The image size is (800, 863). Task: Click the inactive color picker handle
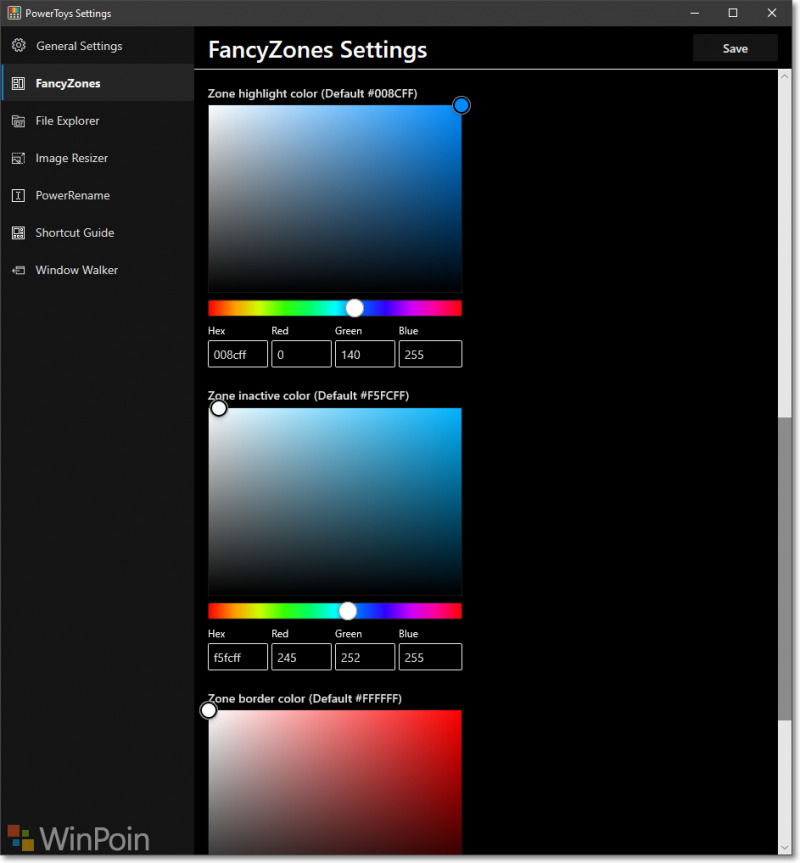point(218,408)
